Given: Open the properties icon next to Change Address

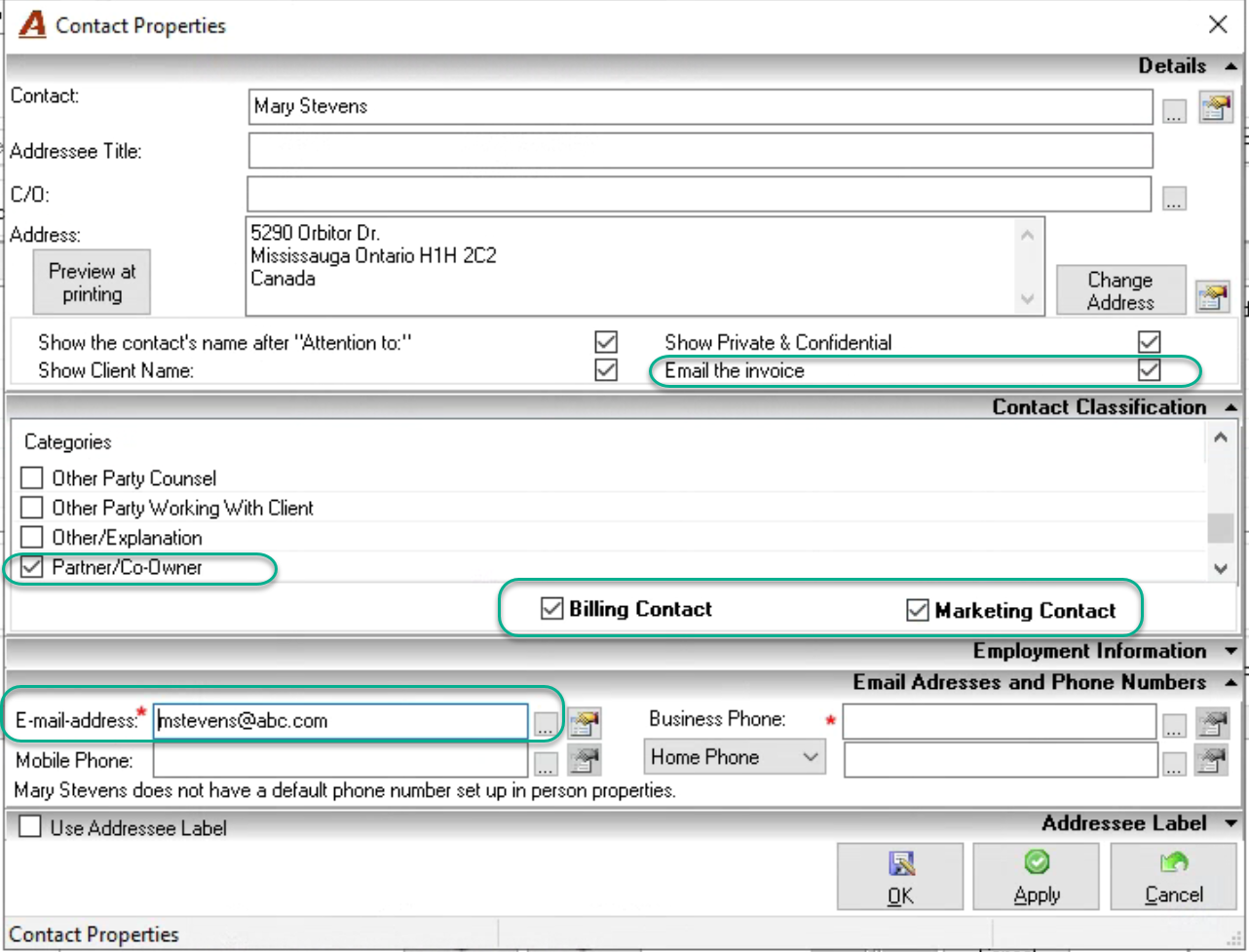Looking at the screenshot, I should [1213, 296].
